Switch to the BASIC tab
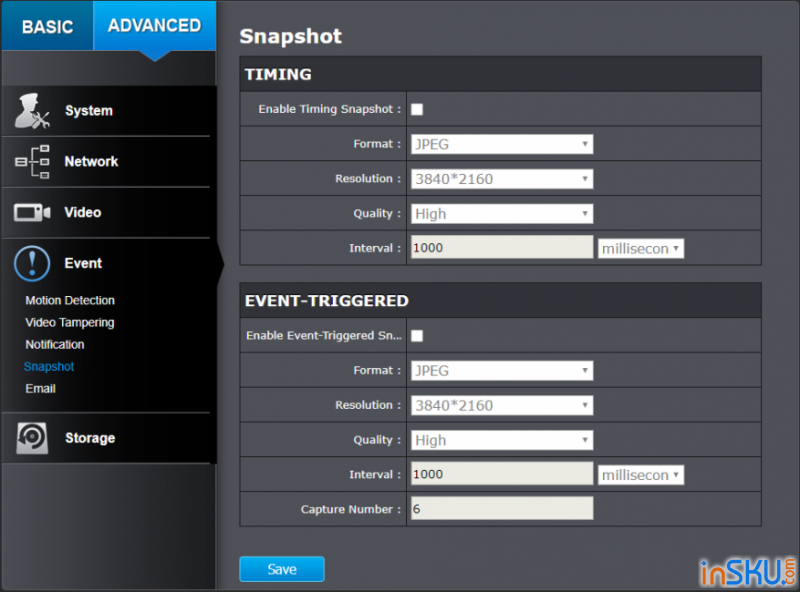The width and height of the screenshot is (800, 592). [47, 26]
